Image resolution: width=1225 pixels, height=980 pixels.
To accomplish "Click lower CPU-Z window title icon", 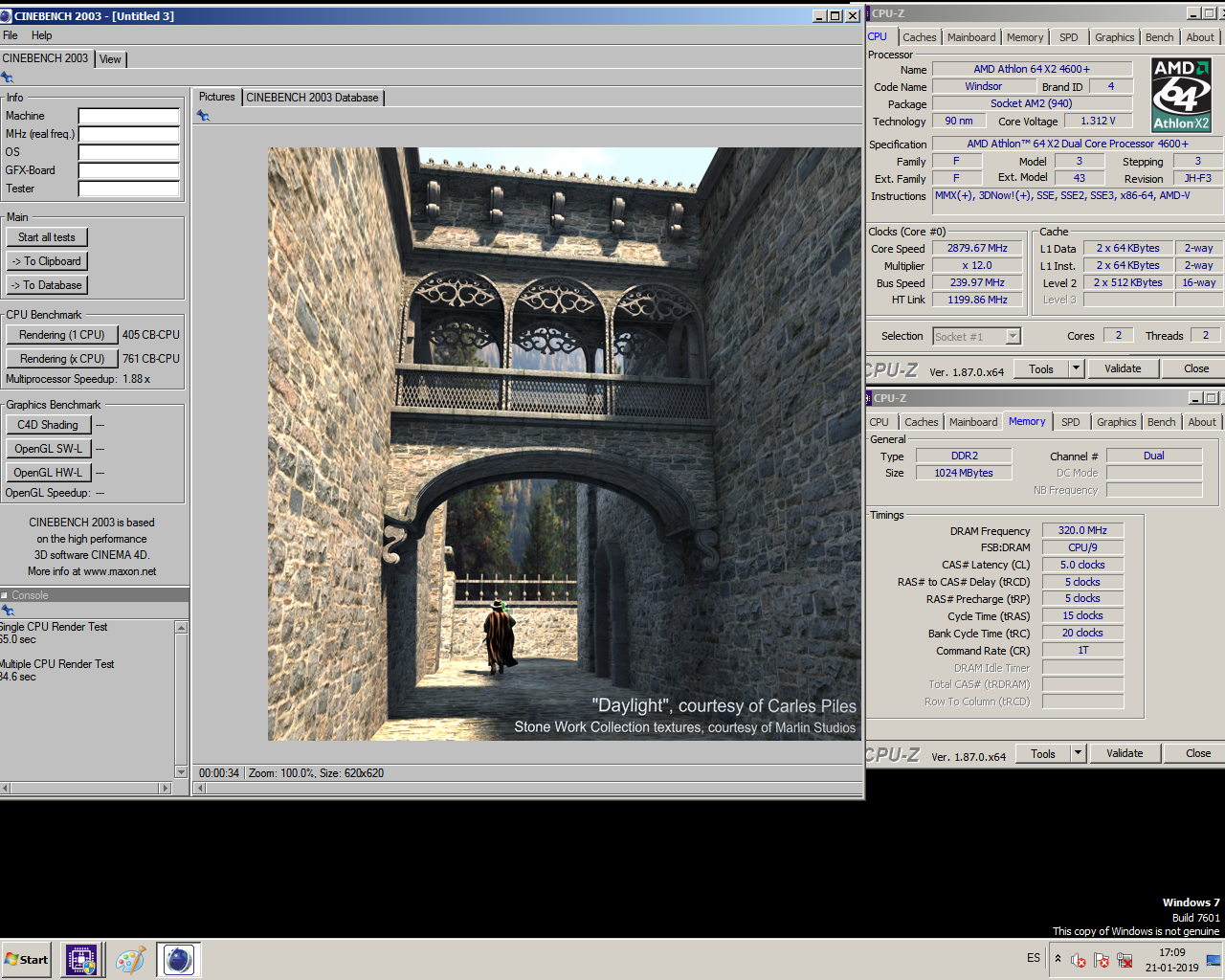I will (869, 398).
